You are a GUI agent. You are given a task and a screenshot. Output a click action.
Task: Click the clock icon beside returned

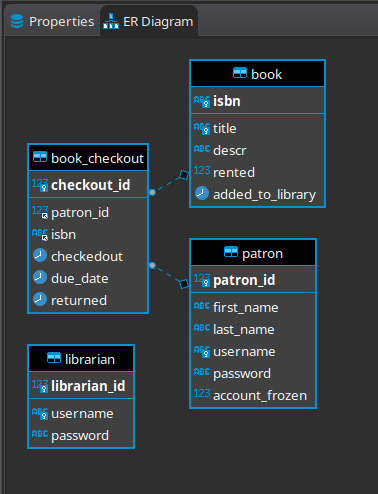coord(40,299)
